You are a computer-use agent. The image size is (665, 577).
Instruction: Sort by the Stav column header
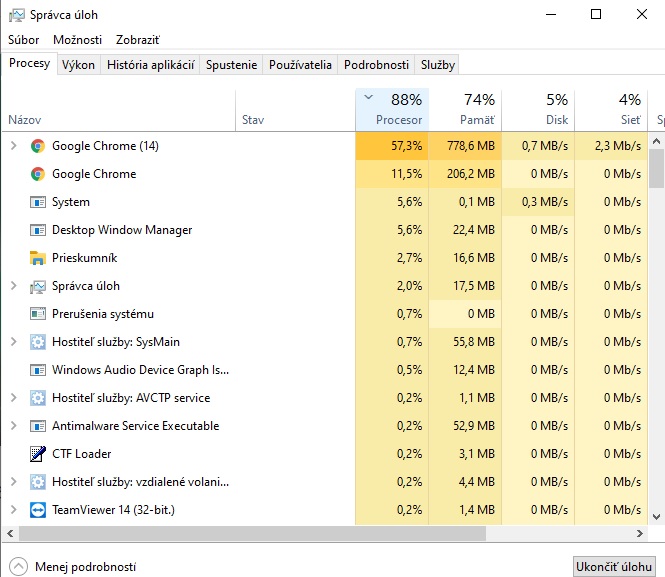point(295,110)
